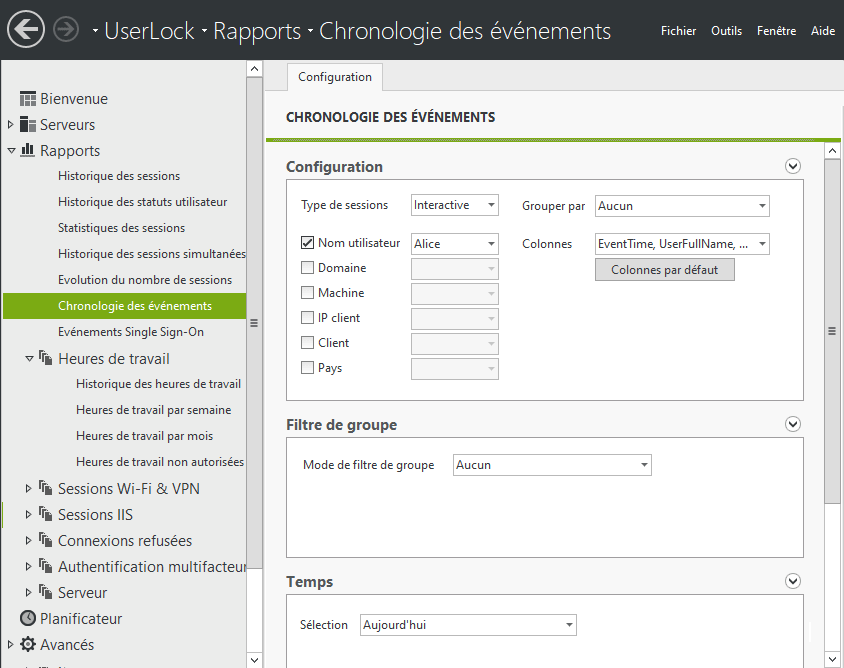This screenshot has height=668, width=844.
Task: Uncheck the Nom utilisateur checkbox
Action: click(x=307, y=243)
